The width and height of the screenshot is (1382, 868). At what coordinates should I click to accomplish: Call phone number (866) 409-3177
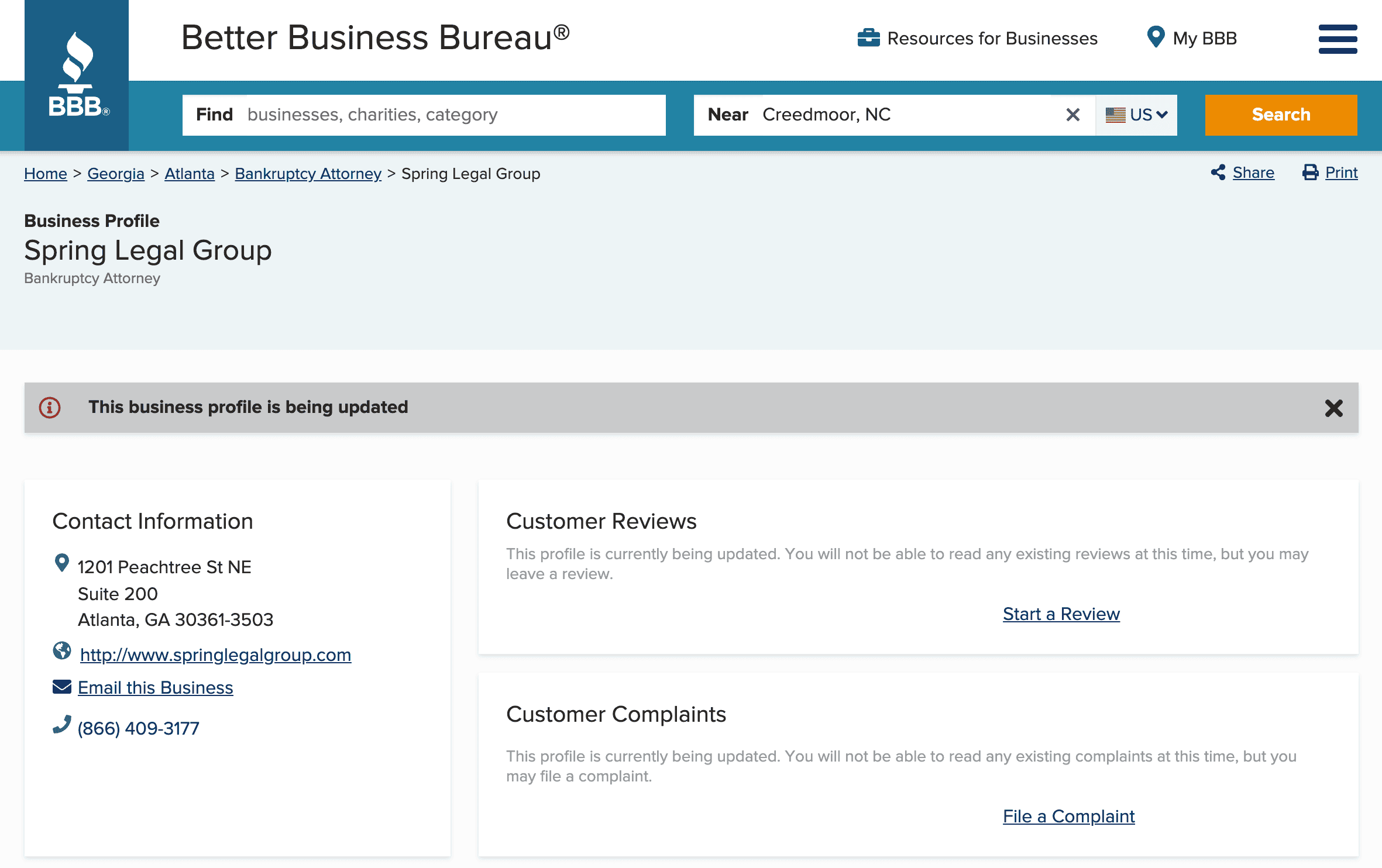(139, 728)
